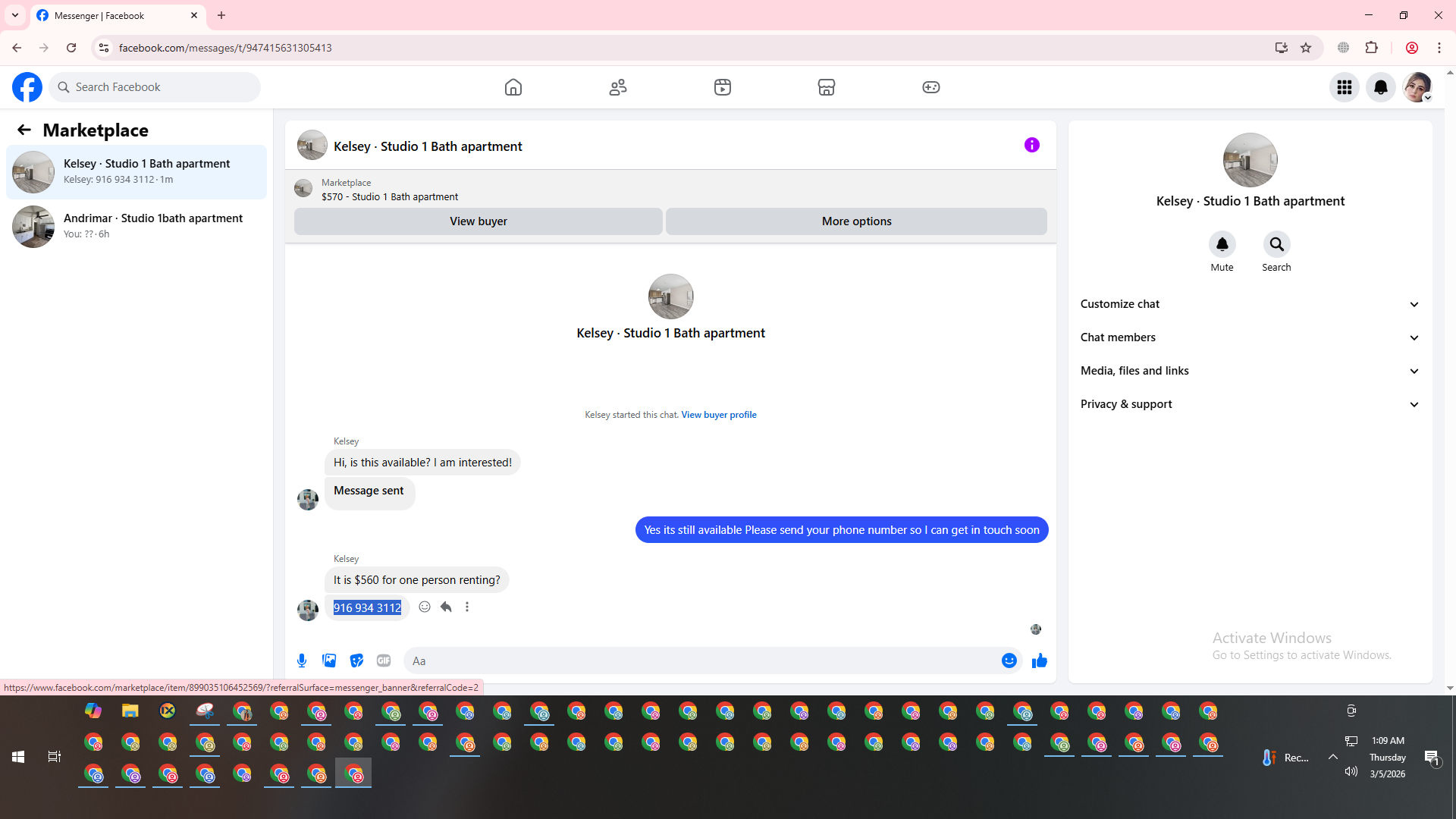This screenshot has height=819, width=1456.
Task: Open the Facebook menu grid icon
Action: [x=1345, y=87]
